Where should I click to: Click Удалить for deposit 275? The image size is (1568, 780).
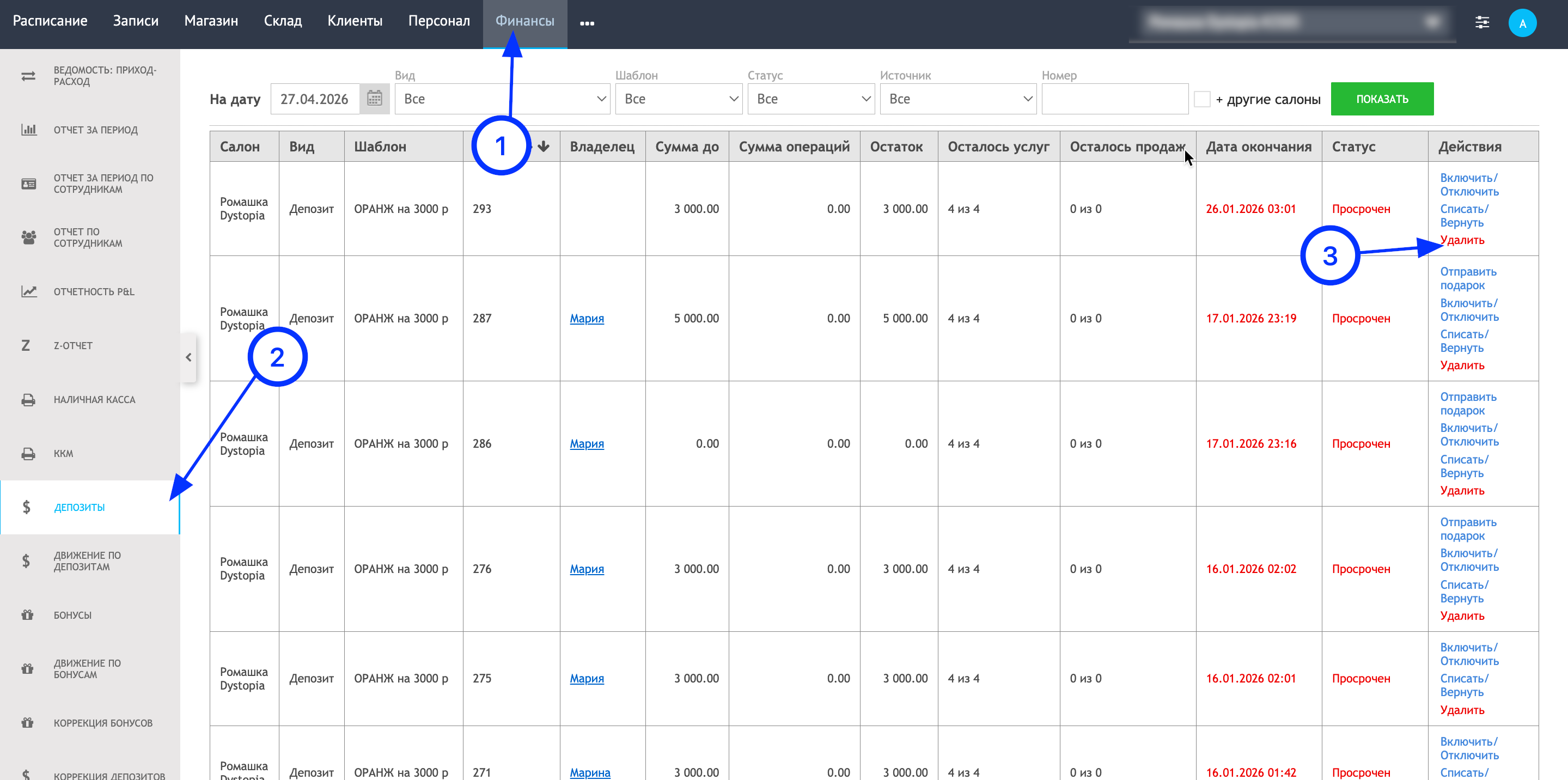click(1462, 710)
